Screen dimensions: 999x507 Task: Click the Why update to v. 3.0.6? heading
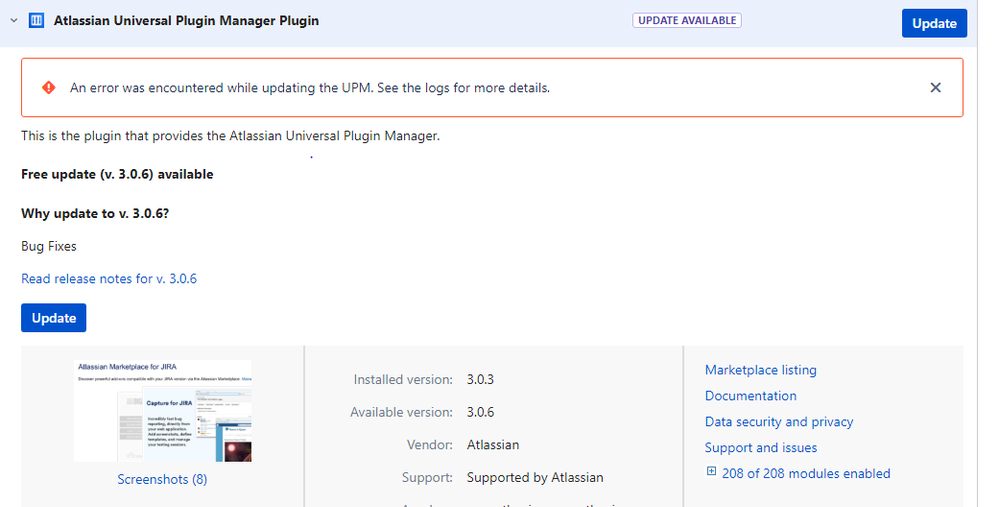(x=95, y=214)
